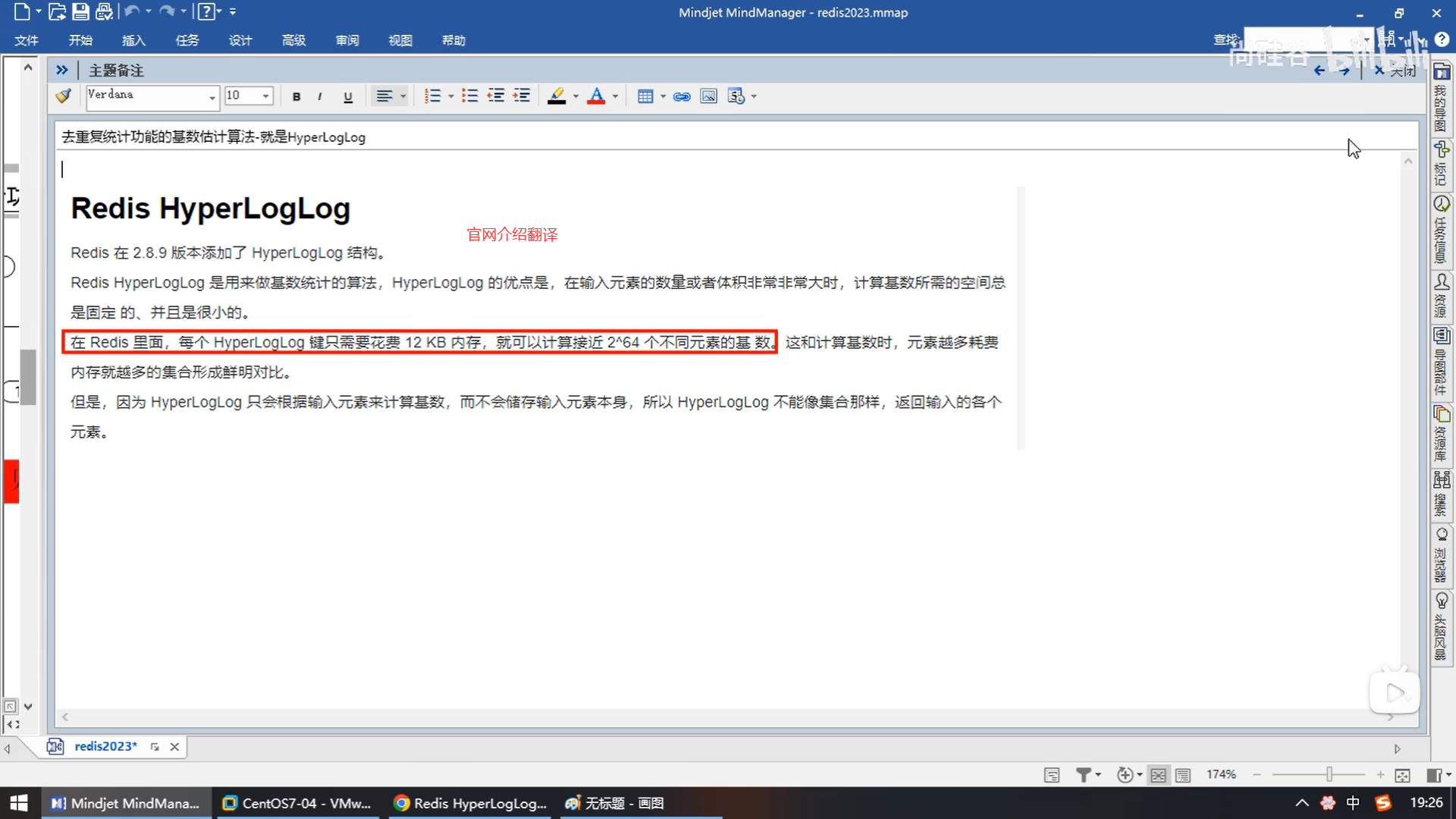Click the fit map to window icon
1456x819 pixels.
click(1402, 774)
